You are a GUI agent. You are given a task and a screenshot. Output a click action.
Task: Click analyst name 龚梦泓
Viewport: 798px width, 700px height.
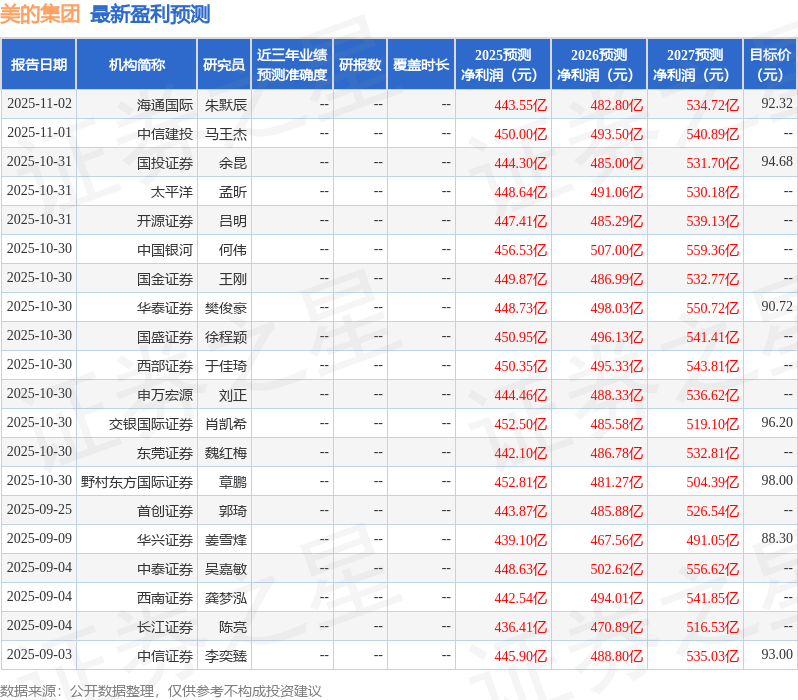tap(226, 598)
